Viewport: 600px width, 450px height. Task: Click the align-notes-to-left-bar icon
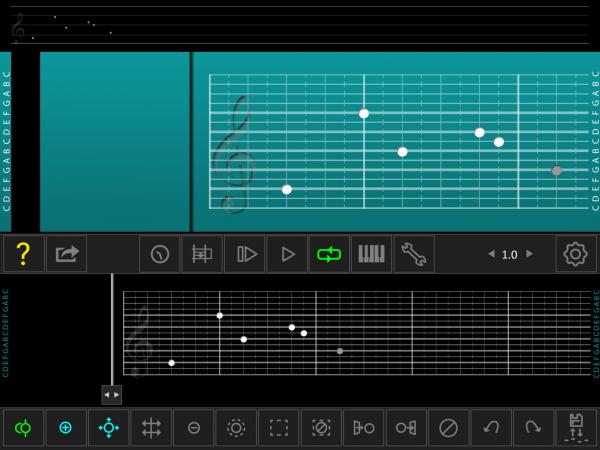pyautogui.click(x=364, y=427)
